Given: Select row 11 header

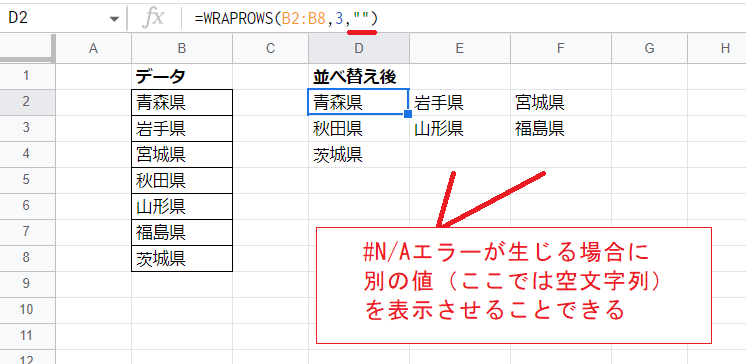Looking at the screenshot, I should pyautogui.click(x=28, y=336).
